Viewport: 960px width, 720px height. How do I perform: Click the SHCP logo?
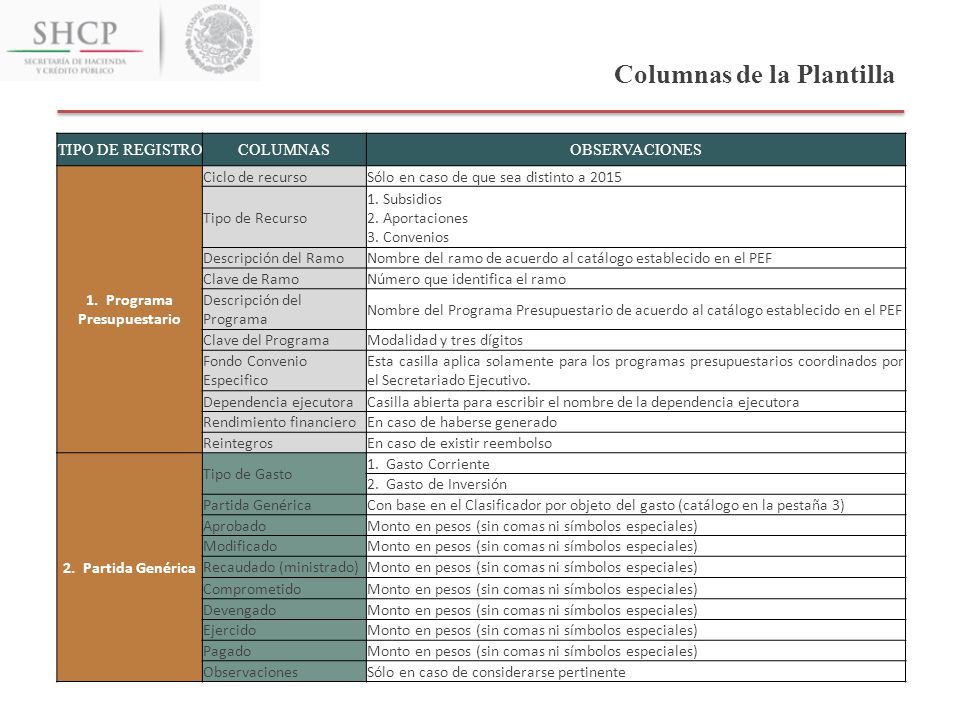click(x=75, y=47)
